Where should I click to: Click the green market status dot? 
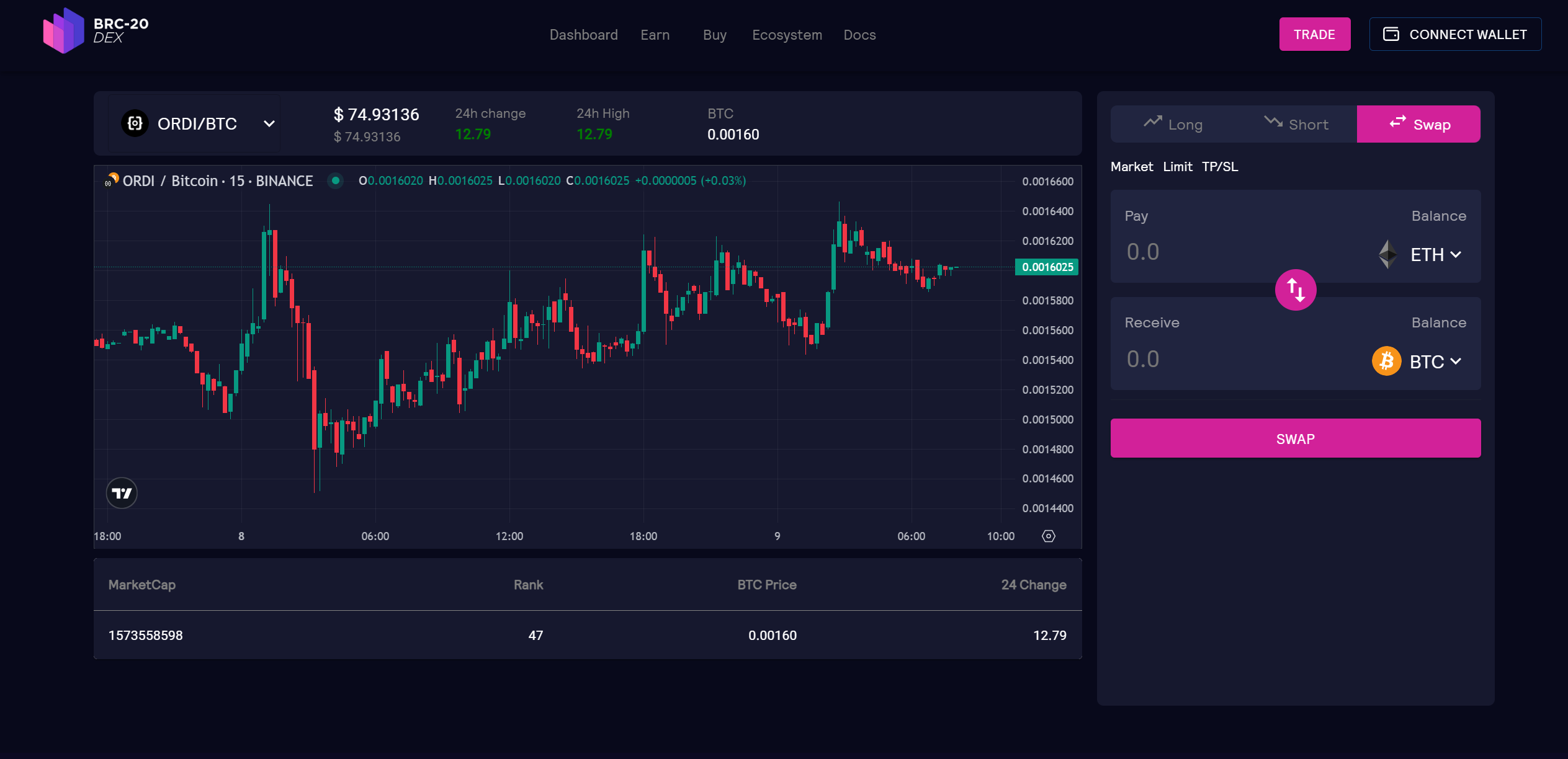(336, 180)
